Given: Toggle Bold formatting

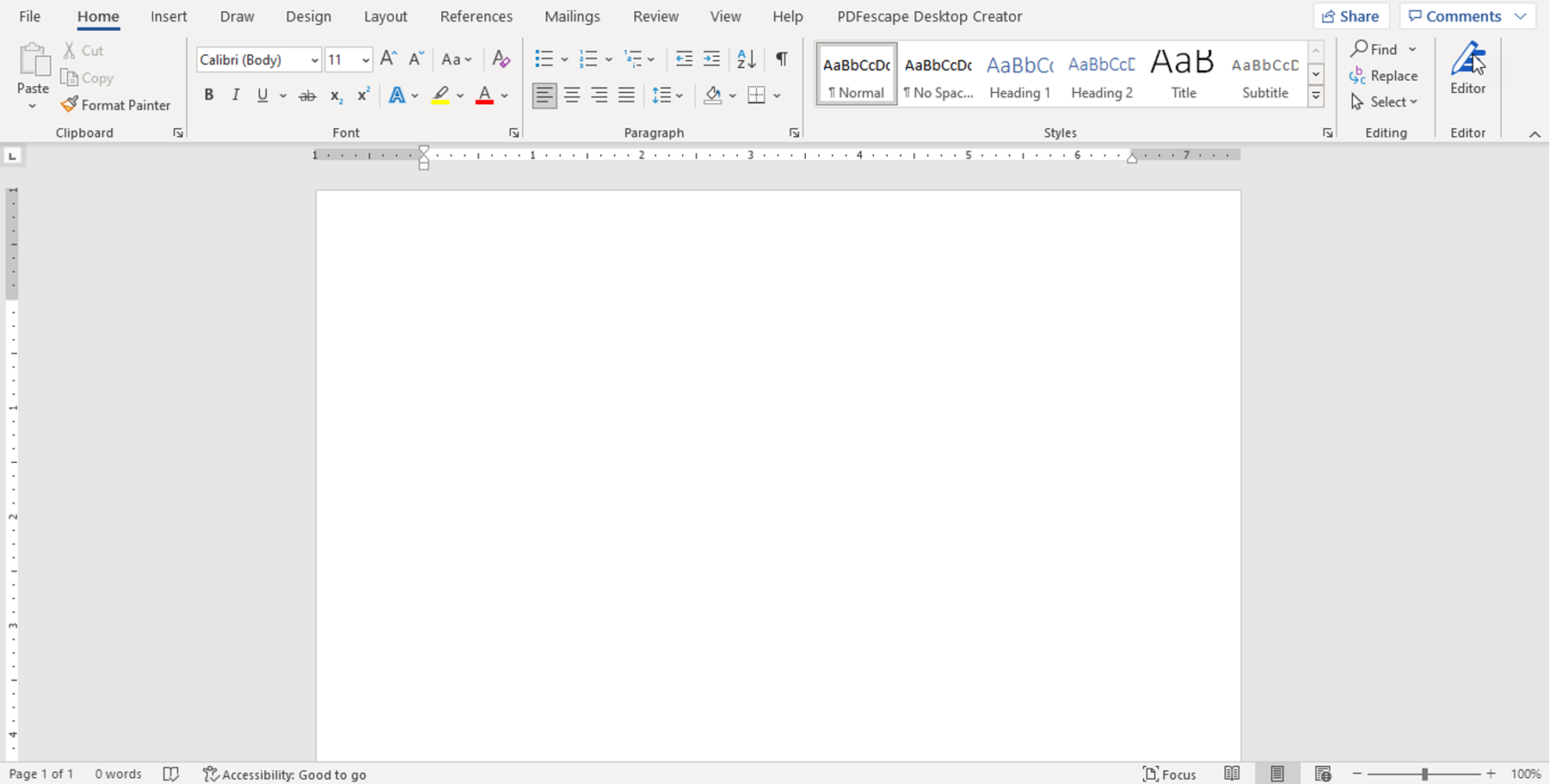Looking at the screenshot, I should click(x=208, y=96).
